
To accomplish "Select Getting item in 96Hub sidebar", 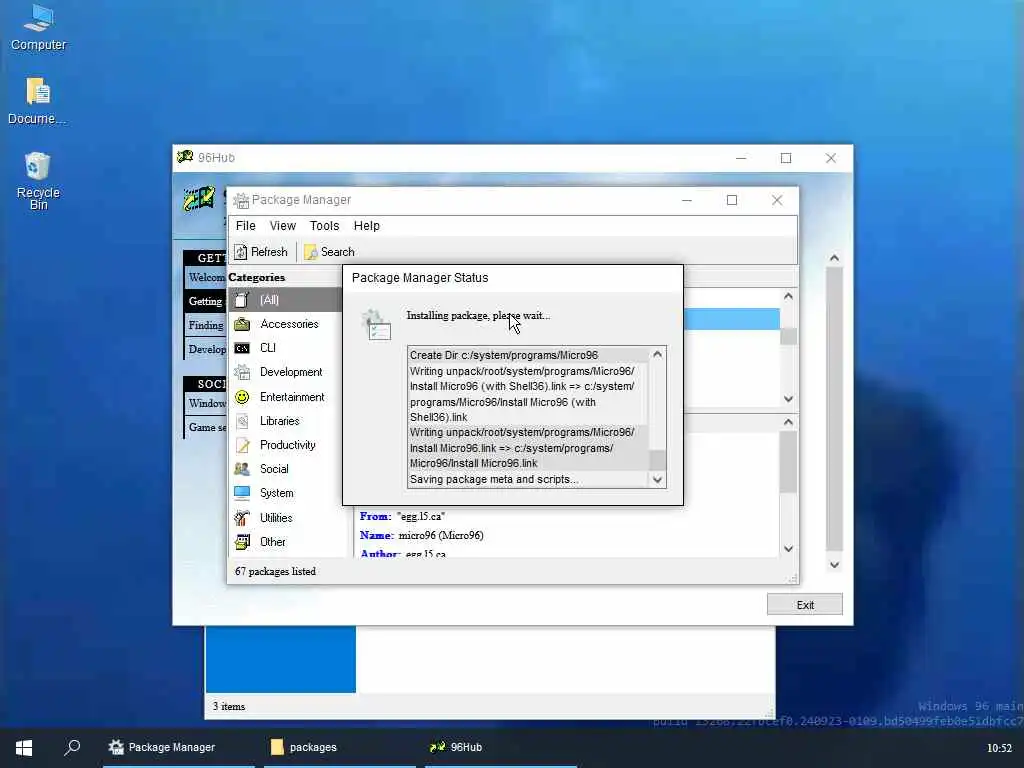I will (x=206, y=301).
